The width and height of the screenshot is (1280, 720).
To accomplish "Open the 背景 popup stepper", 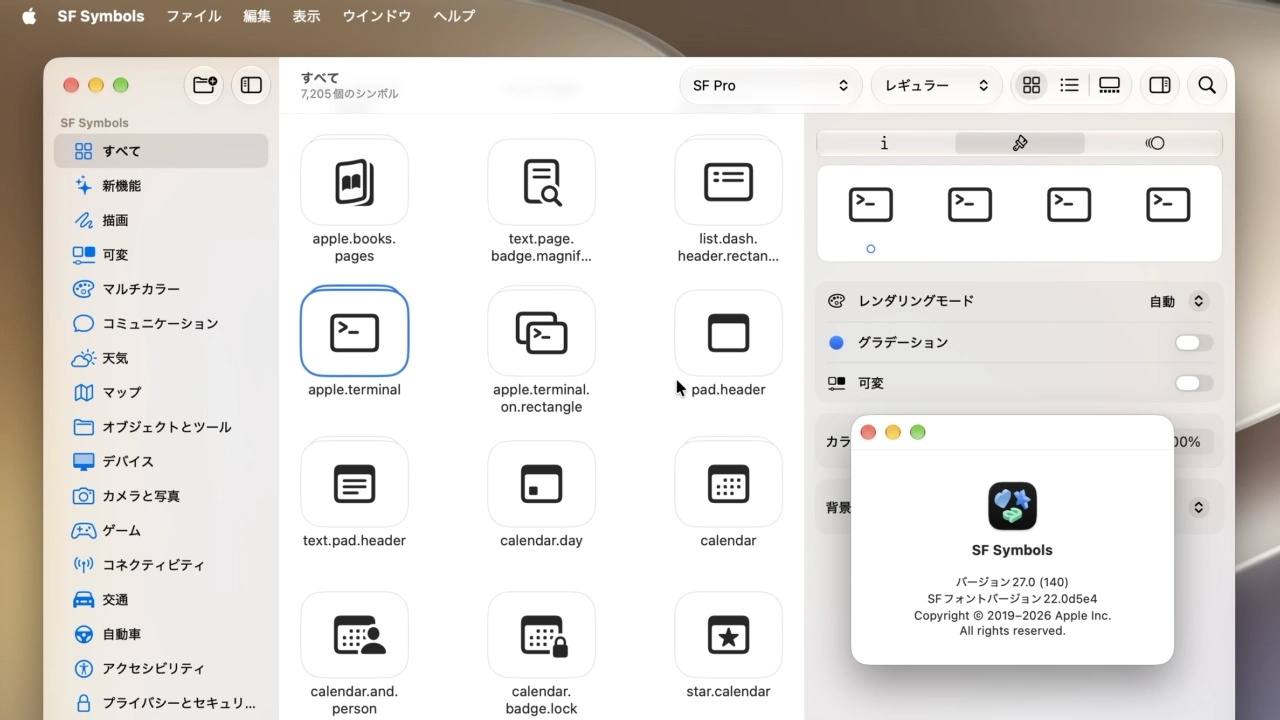I will coord(1198,507).
